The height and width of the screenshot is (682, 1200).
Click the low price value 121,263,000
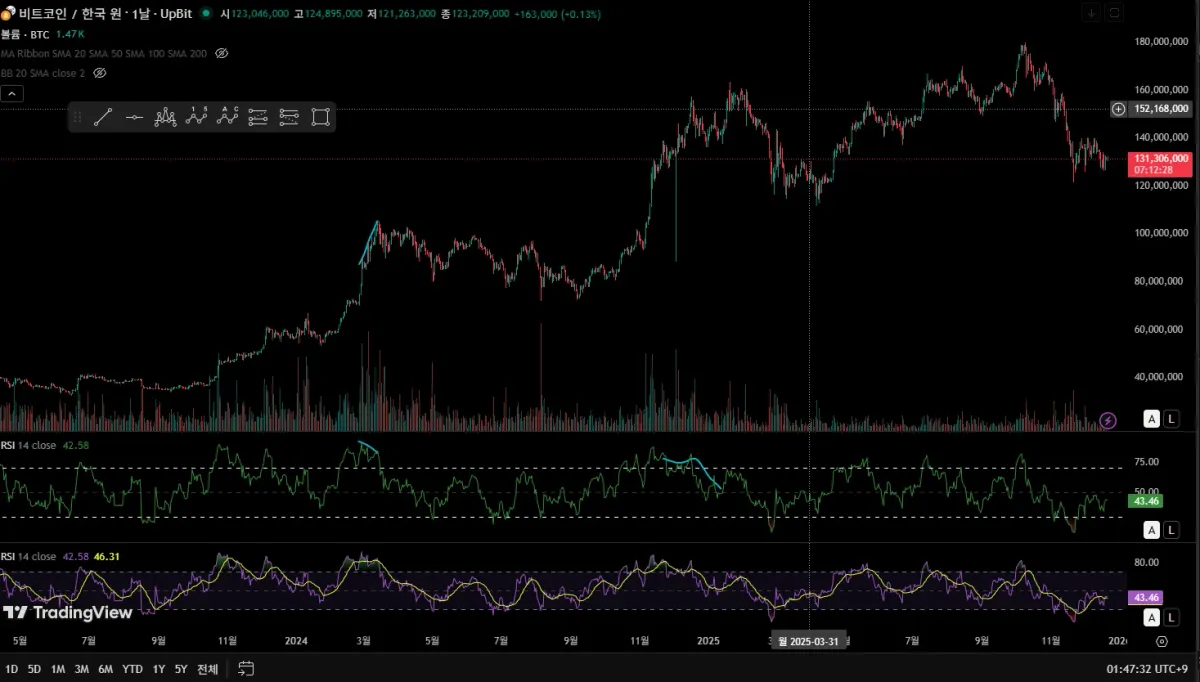[407, 14]
